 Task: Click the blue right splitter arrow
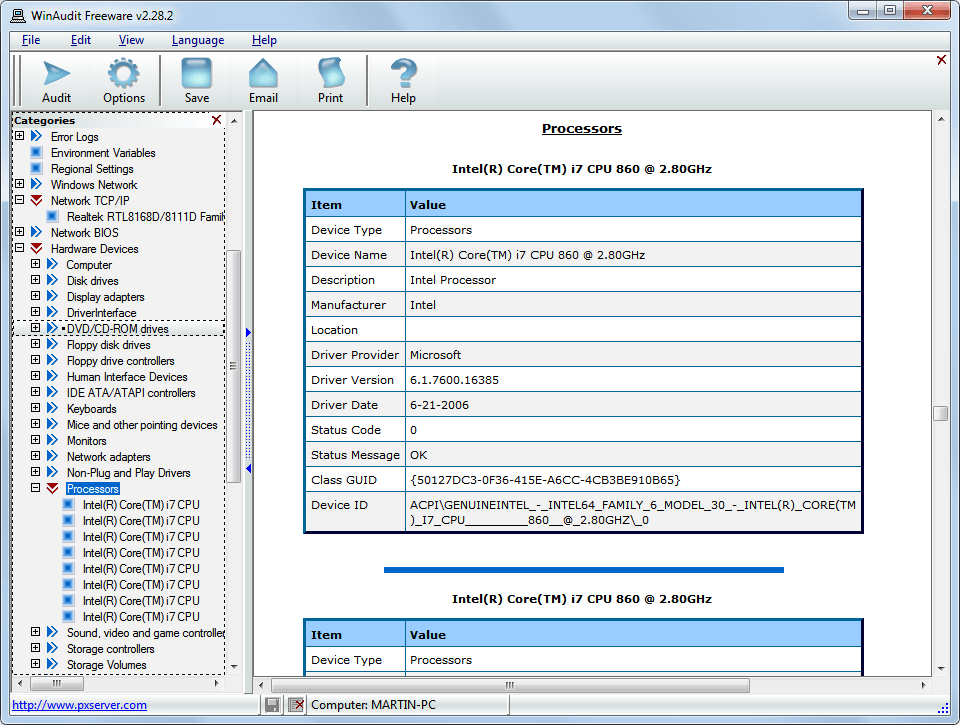tap(248, 332)
